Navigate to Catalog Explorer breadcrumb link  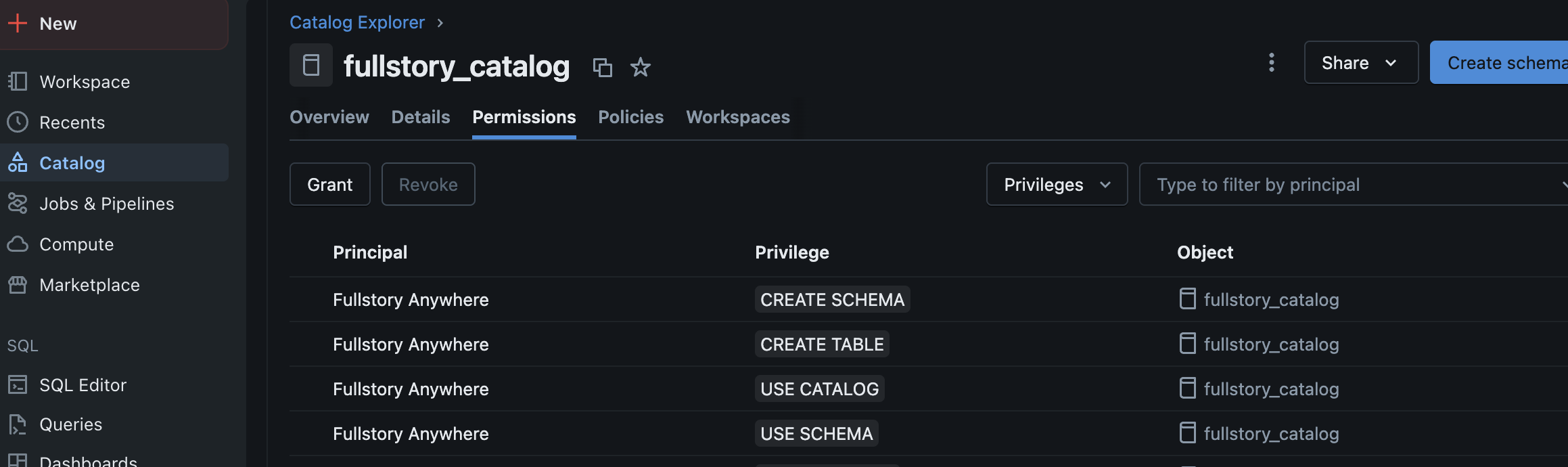(x=357, y=22)
